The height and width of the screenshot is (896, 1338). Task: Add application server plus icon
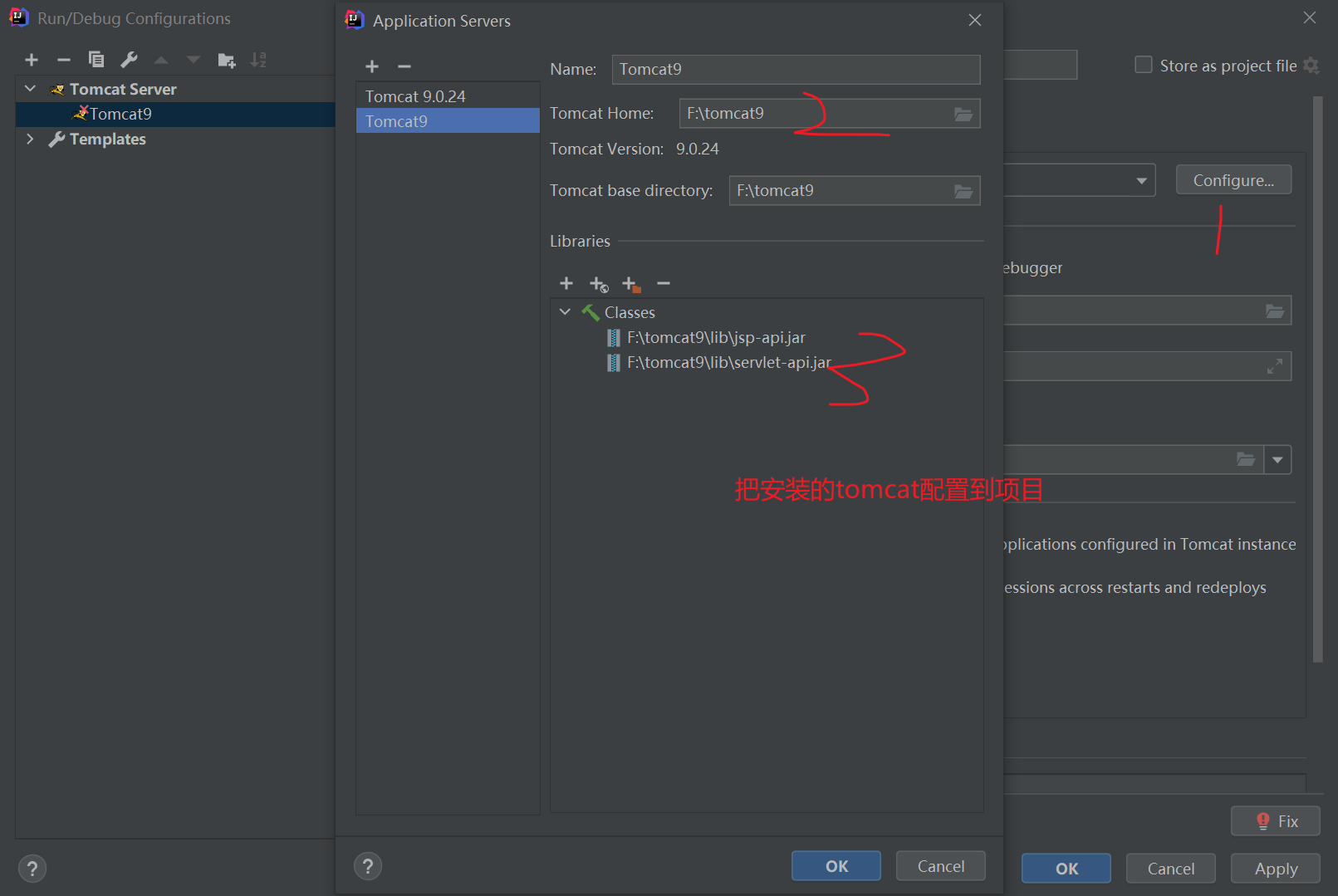pyautogui.click(x=372, y=66)
